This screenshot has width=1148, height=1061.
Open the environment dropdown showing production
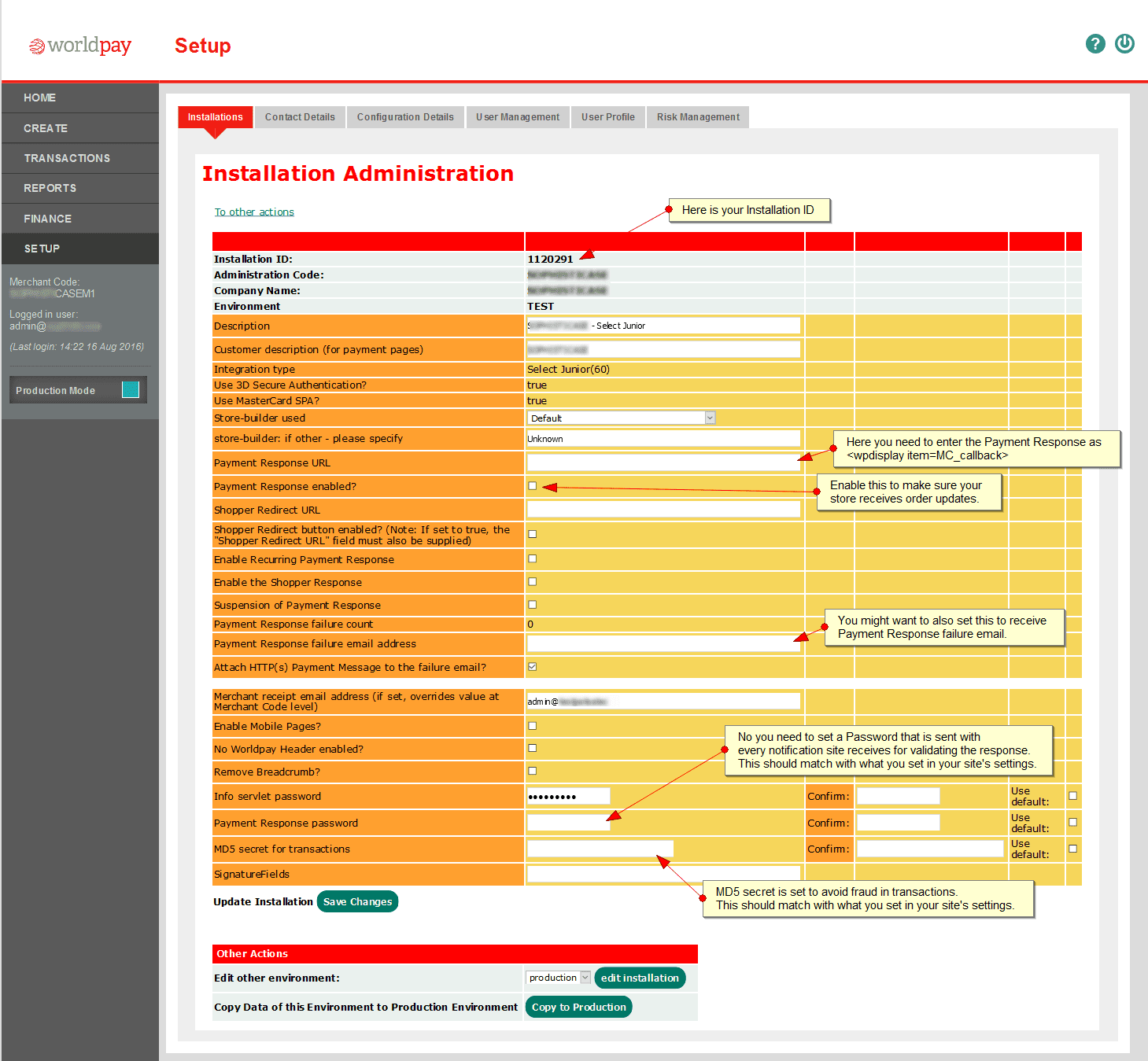pyautogui.click(x=559, y=978)
